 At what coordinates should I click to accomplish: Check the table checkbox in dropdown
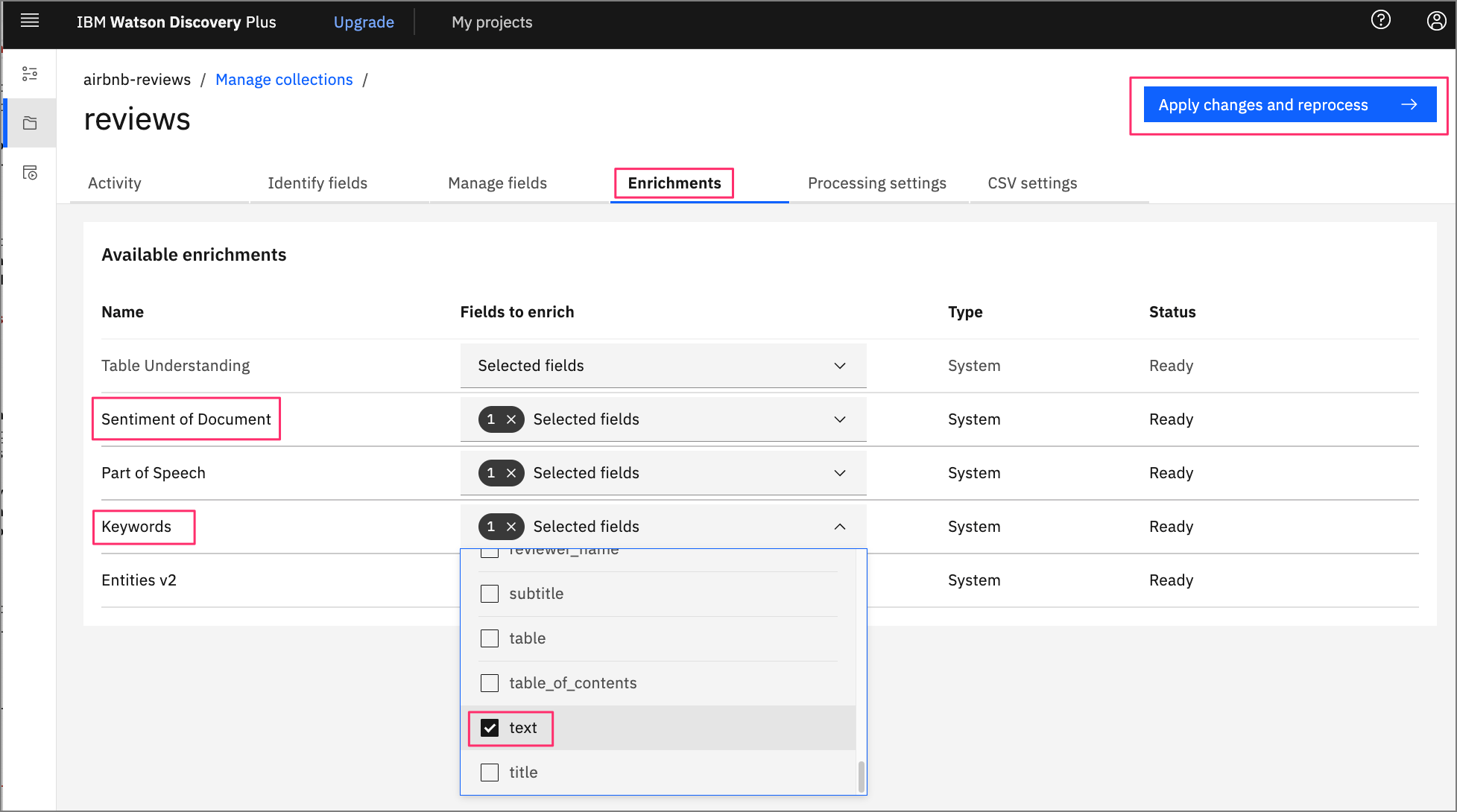click(490, 637)
